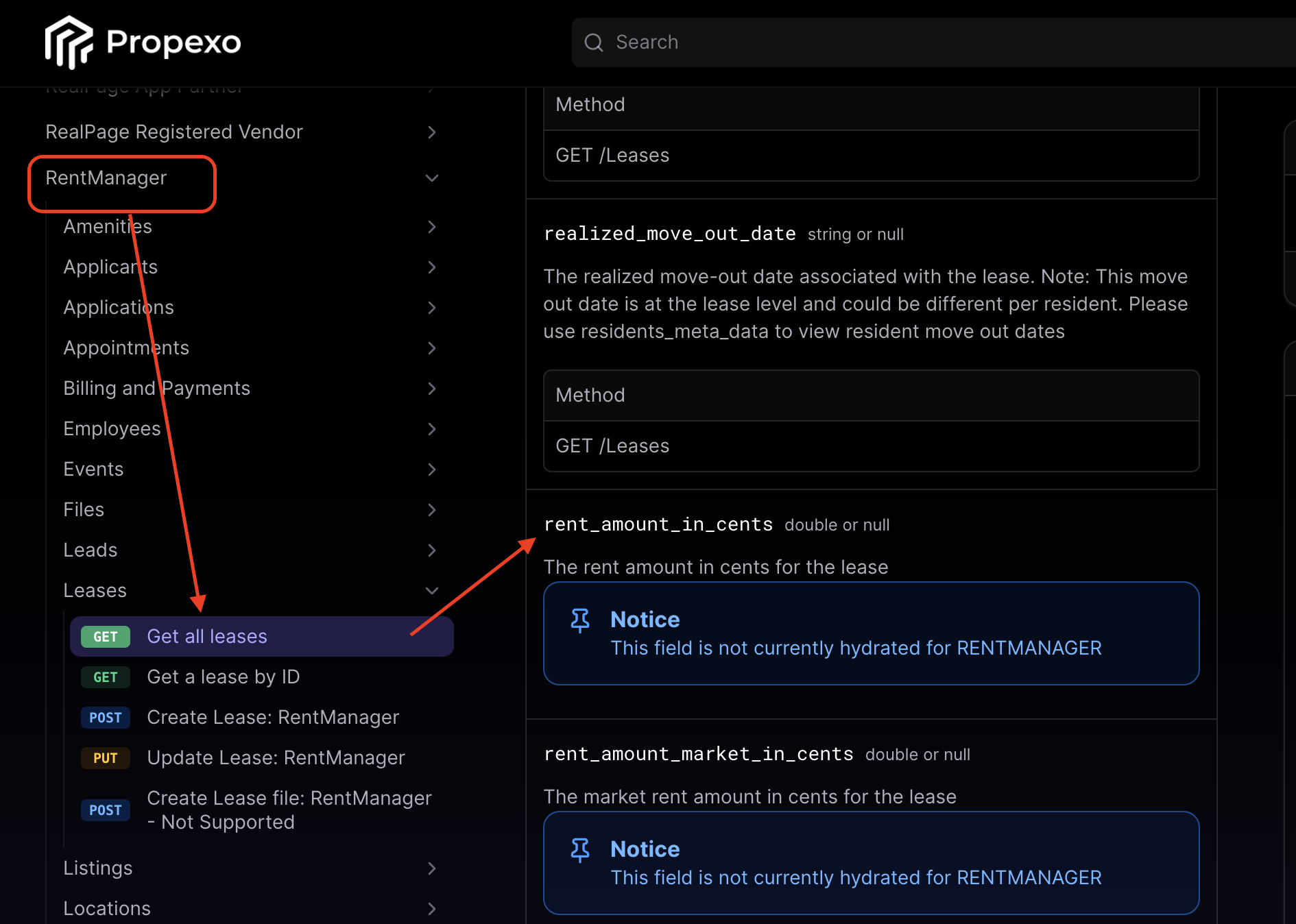The image size is (1296, 924).
Task: Click the POST badge for Create Lease: RentManager
Action: point(105,718)
